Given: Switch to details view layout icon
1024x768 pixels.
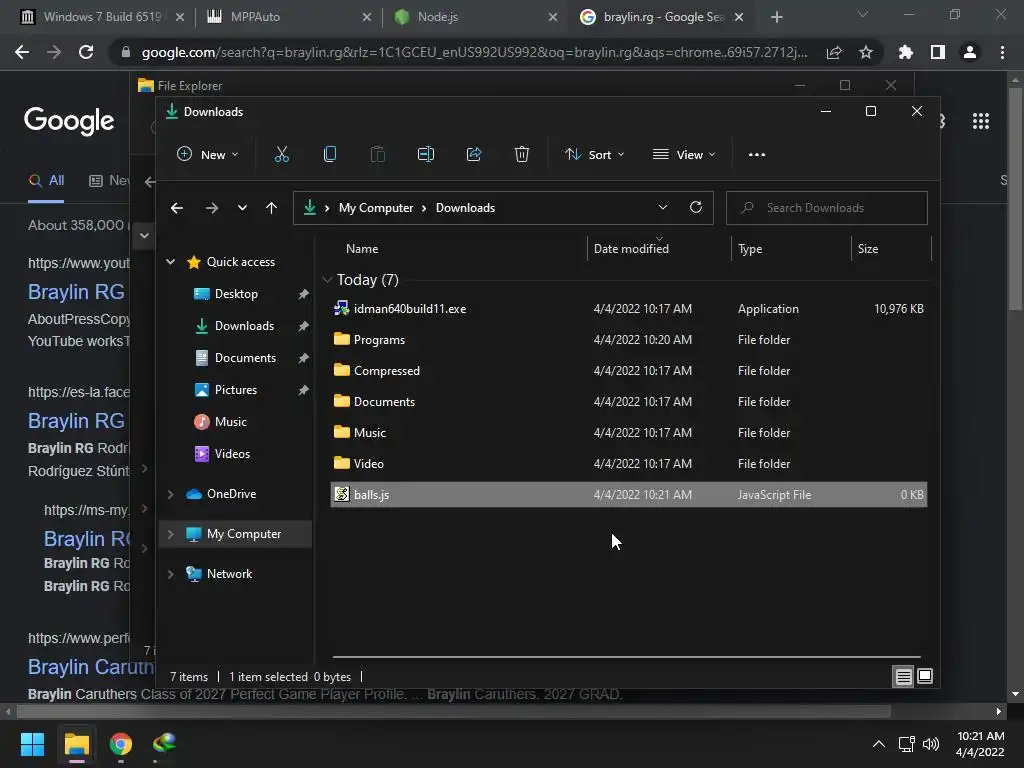Looking at the screenshot, I should [903, 677].
